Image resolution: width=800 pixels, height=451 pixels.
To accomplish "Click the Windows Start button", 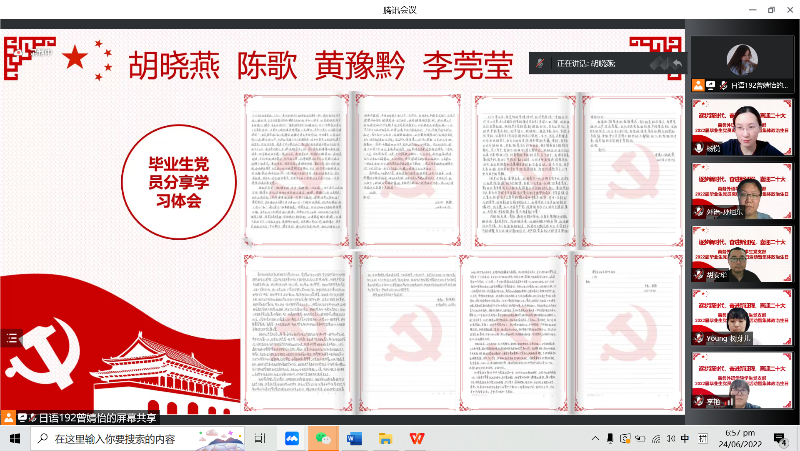I will coord(14,439).
